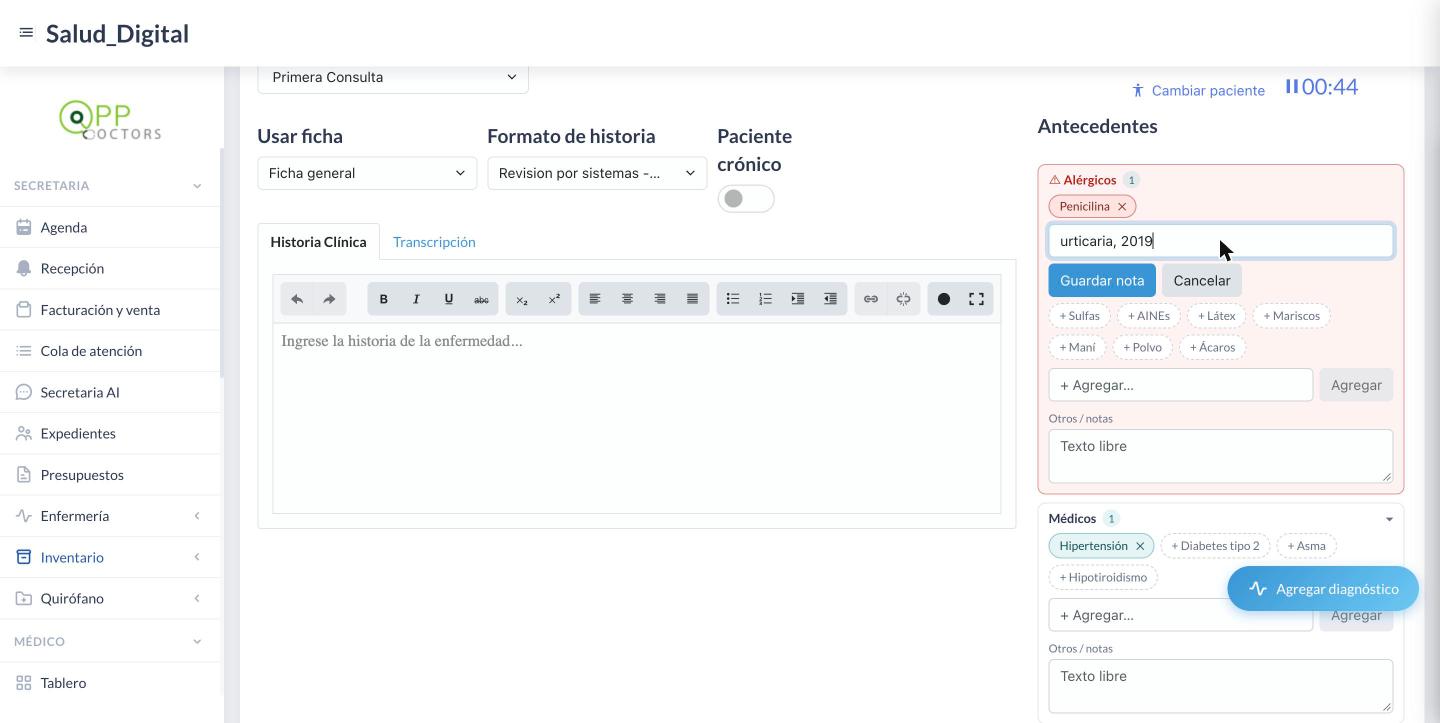Toggle italic formatting

coord(416,299)
